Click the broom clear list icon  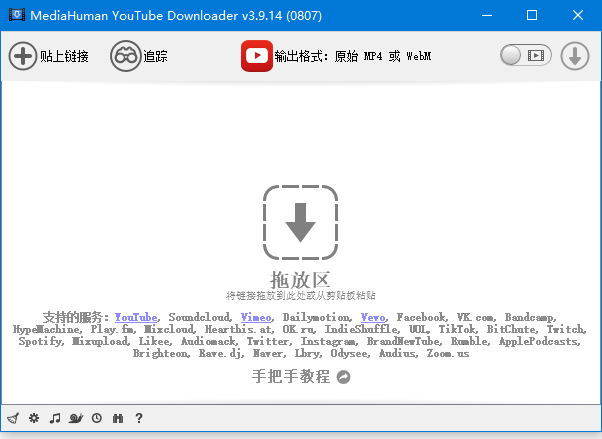[x=13, y=418]
